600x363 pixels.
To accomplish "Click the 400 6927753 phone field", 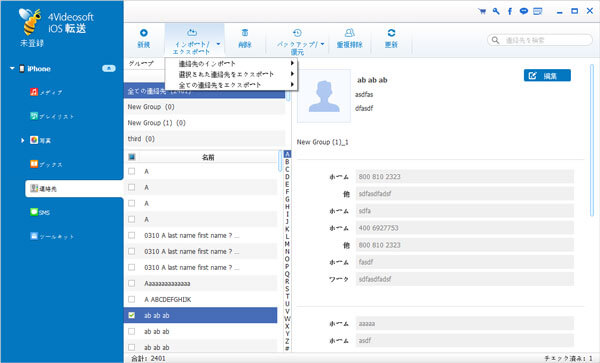I will 465,228.
